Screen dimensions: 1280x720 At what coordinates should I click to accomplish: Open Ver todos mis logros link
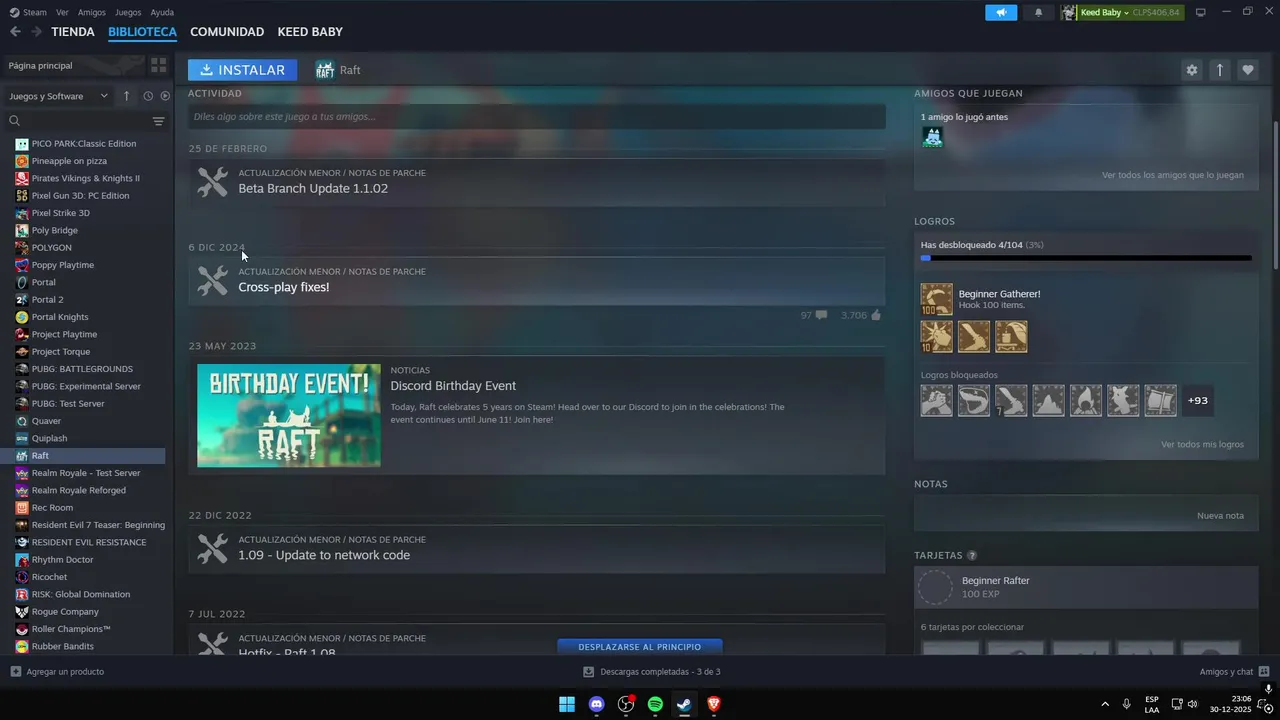click(x=1202, y=444)
